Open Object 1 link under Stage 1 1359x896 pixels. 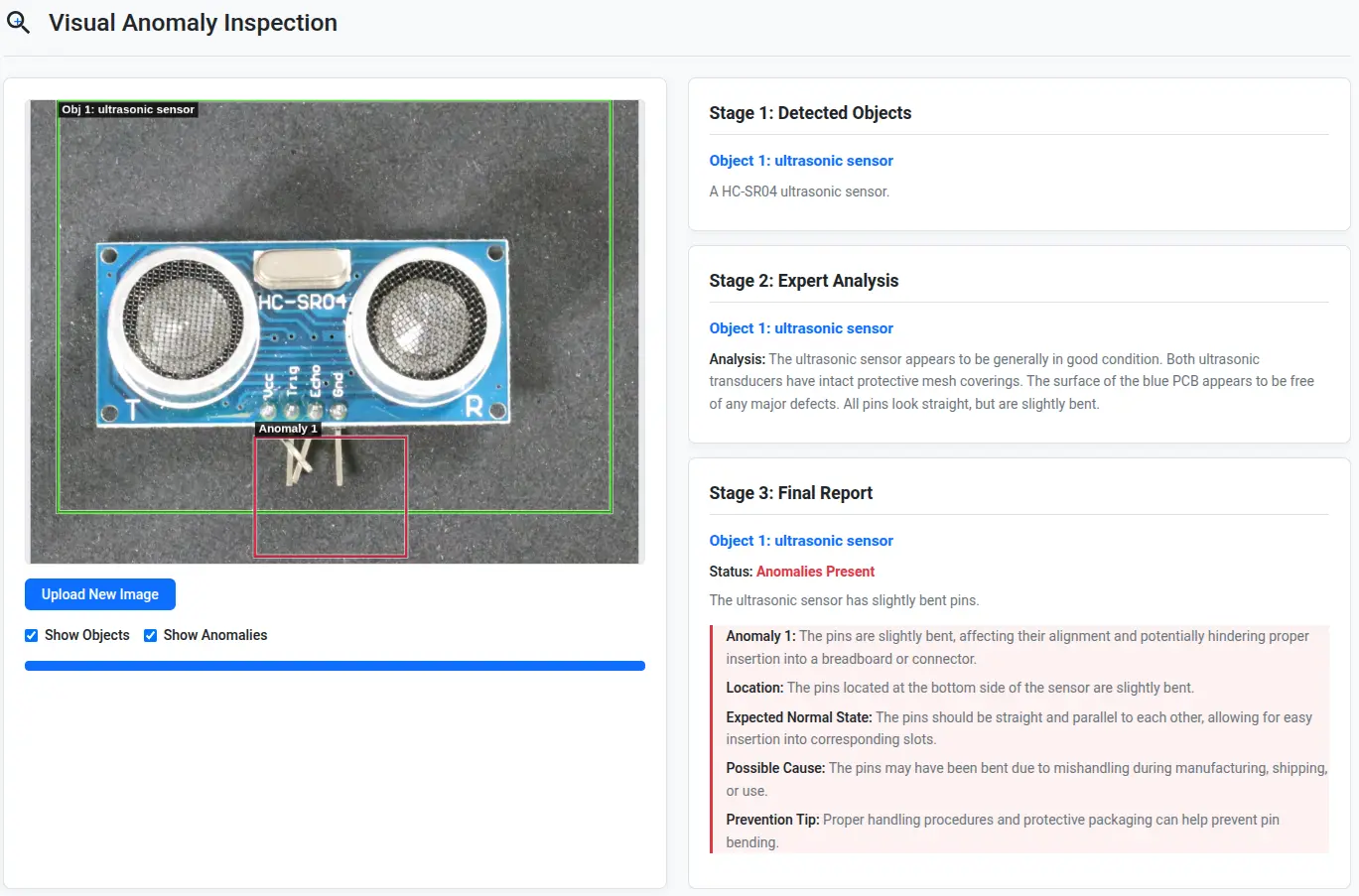pyautogui.click(x=801, y=161)
